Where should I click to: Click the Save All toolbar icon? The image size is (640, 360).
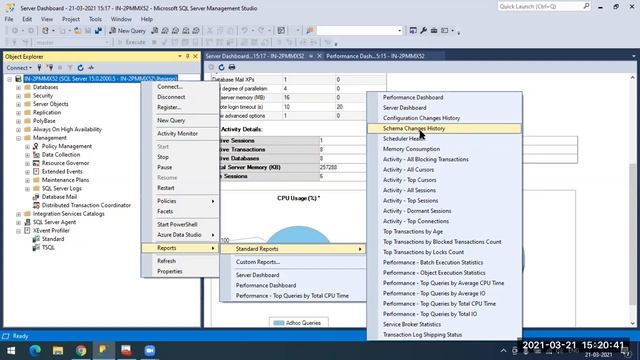tap(98, 31)
